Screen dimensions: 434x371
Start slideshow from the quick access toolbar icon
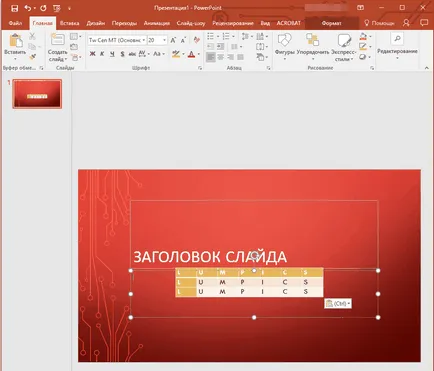57,8
